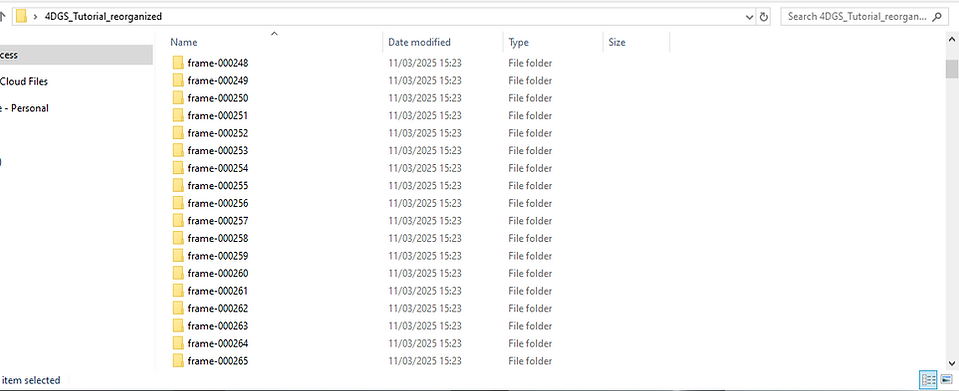Refresh the 4DGS_Tutorial_reorganized folder
The height and width of the screenshot is (391, 959).
coord(763,17)
